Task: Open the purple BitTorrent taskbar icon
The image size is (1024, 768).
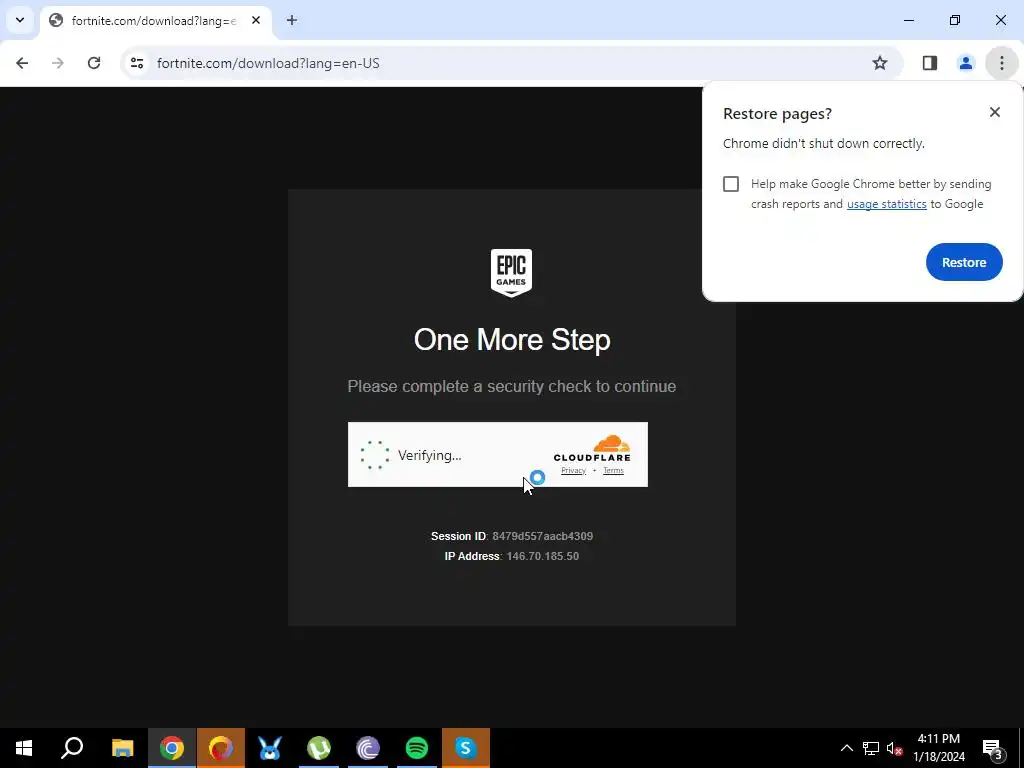Action: click(368, 748)
